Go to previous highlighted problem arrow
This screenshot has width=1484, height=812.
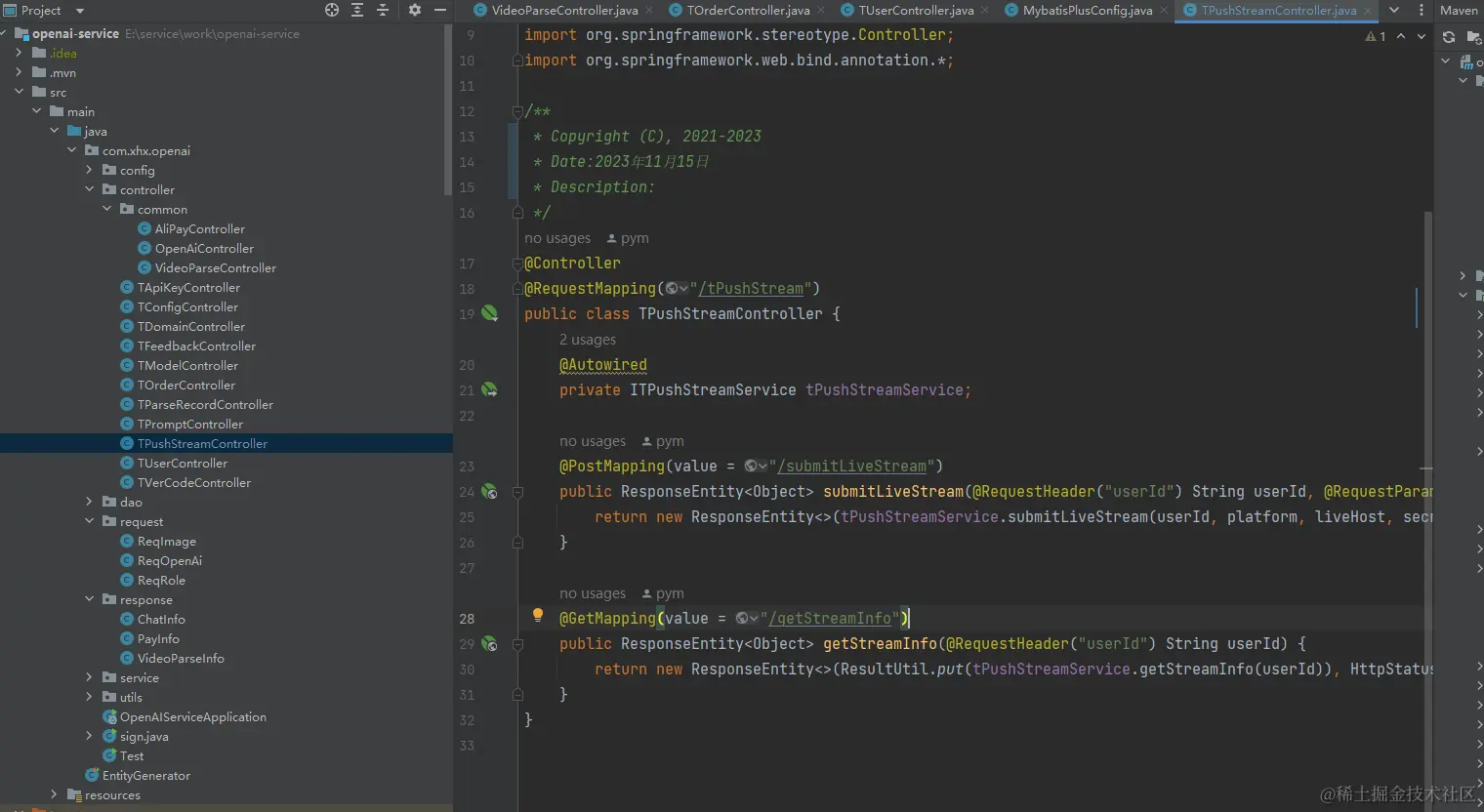(1401, 36)
